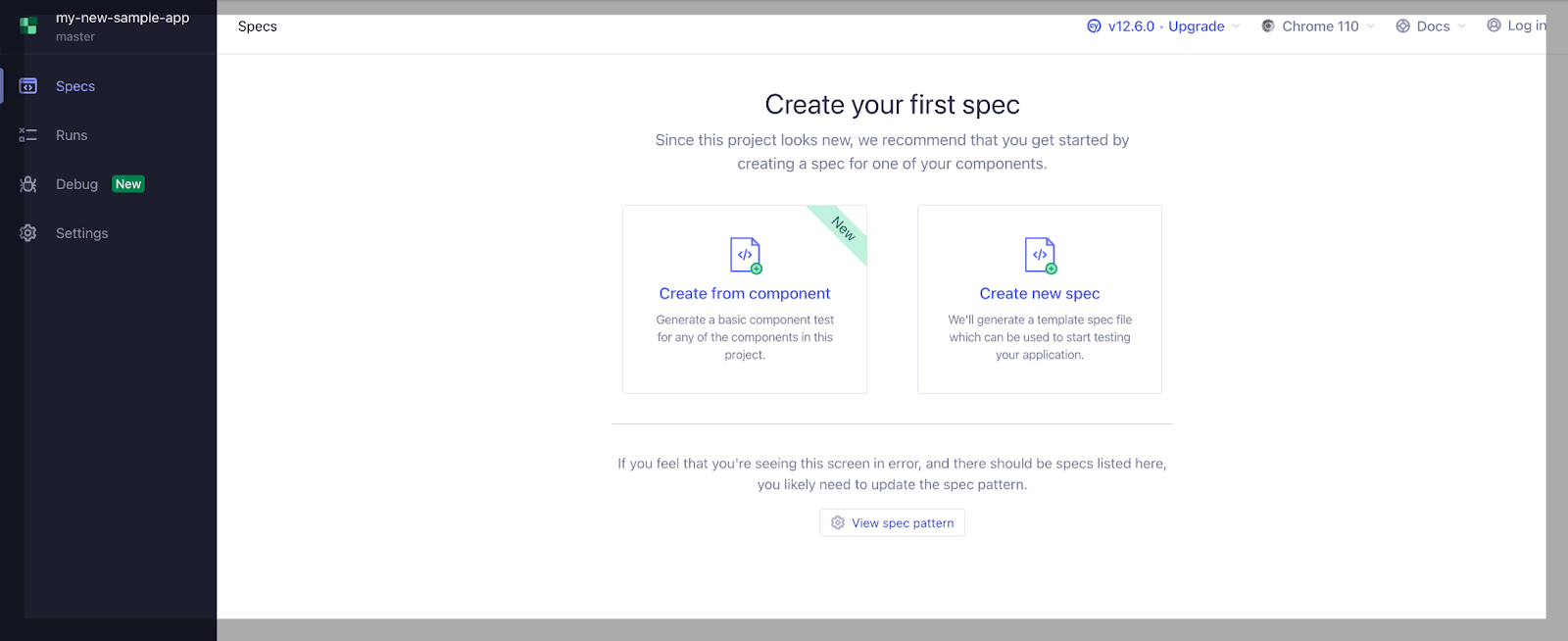Image resolution: width=1568 pixels, height=641 pixels.
Task: Click the Generate a basic component test description
Action: tap(745, 337)
